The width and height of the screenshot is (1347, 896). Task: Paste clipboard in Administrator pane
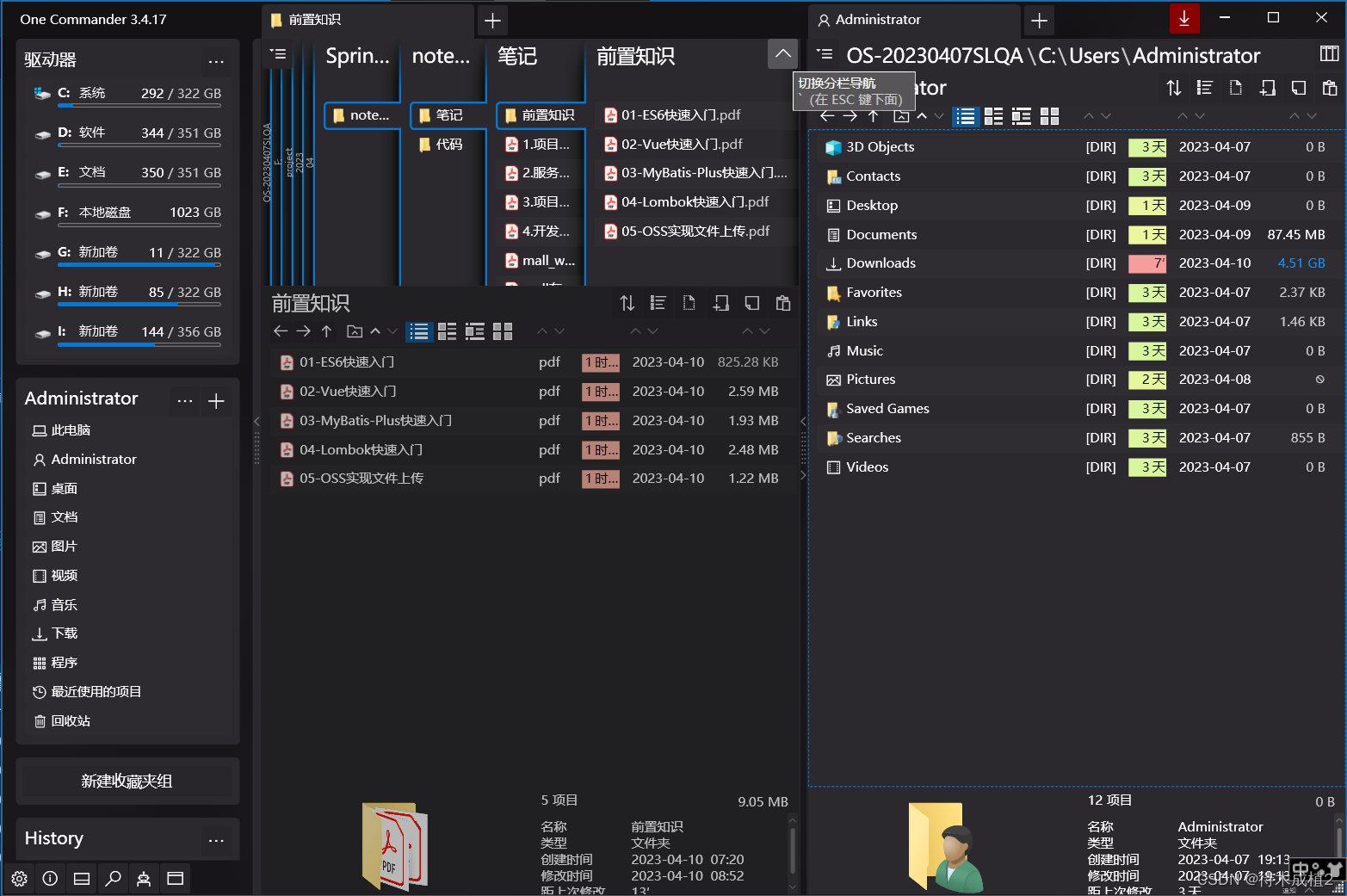1329,88
